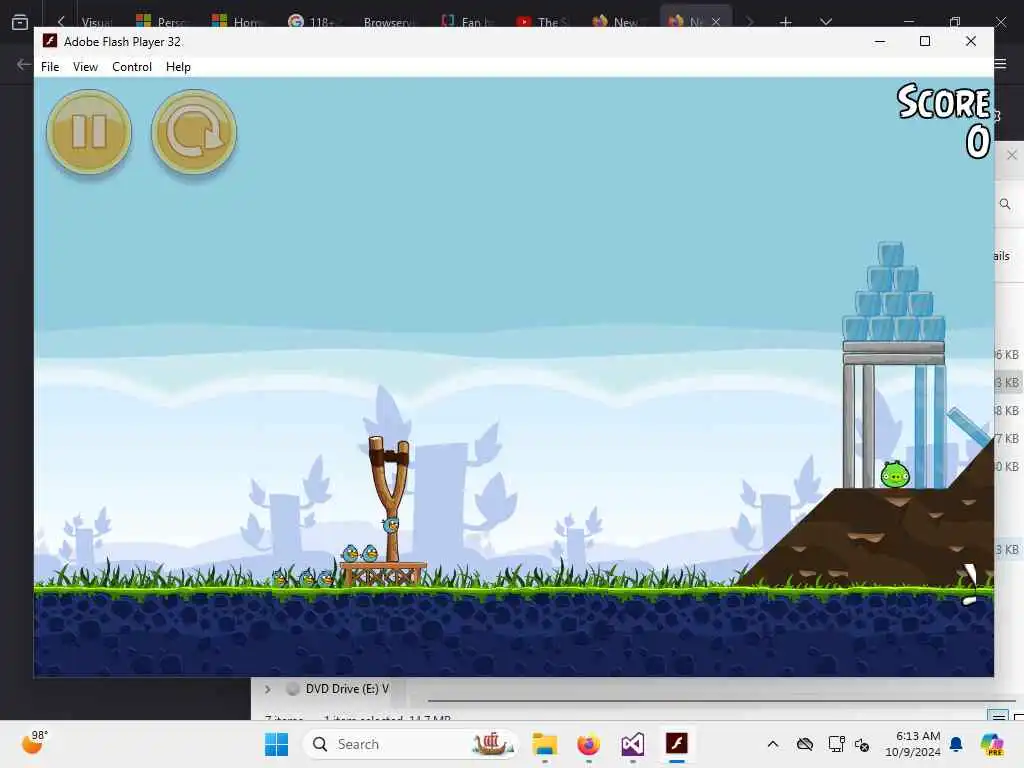Click the bird loaded on the slingshot
1024x768 pixels.
[391, 524]
